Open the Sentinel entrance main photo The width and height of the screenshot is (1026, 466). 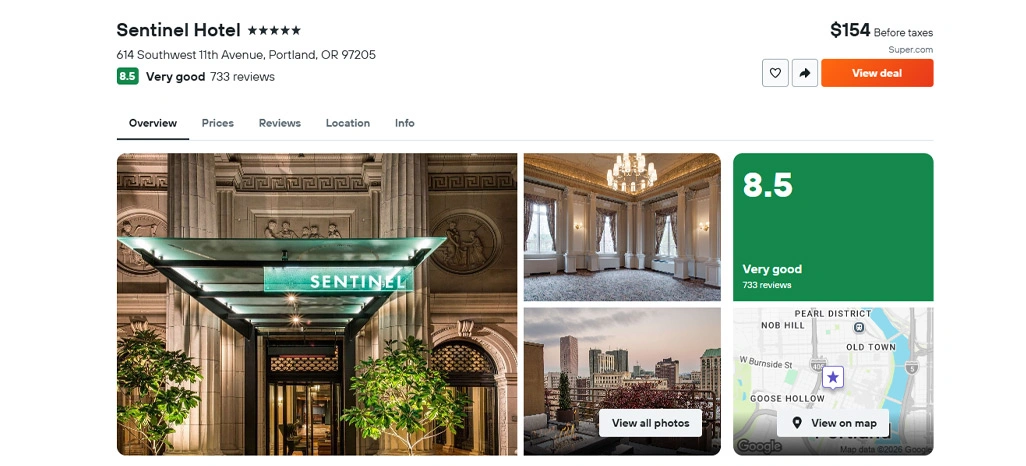click(317, 304)
